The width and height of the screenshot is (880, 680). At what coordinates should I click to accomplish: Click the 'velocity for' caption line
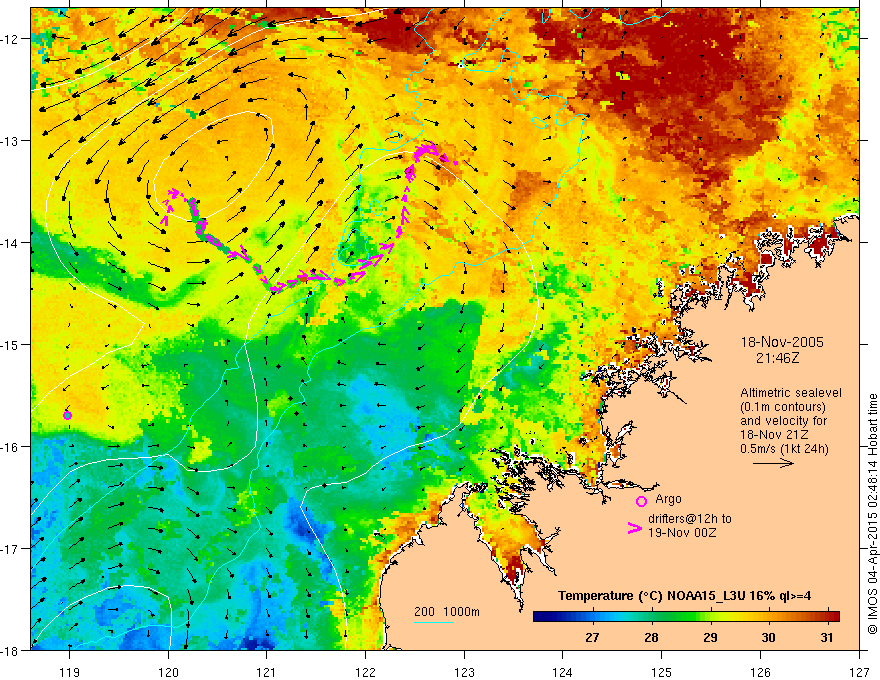tap(783, 421)
